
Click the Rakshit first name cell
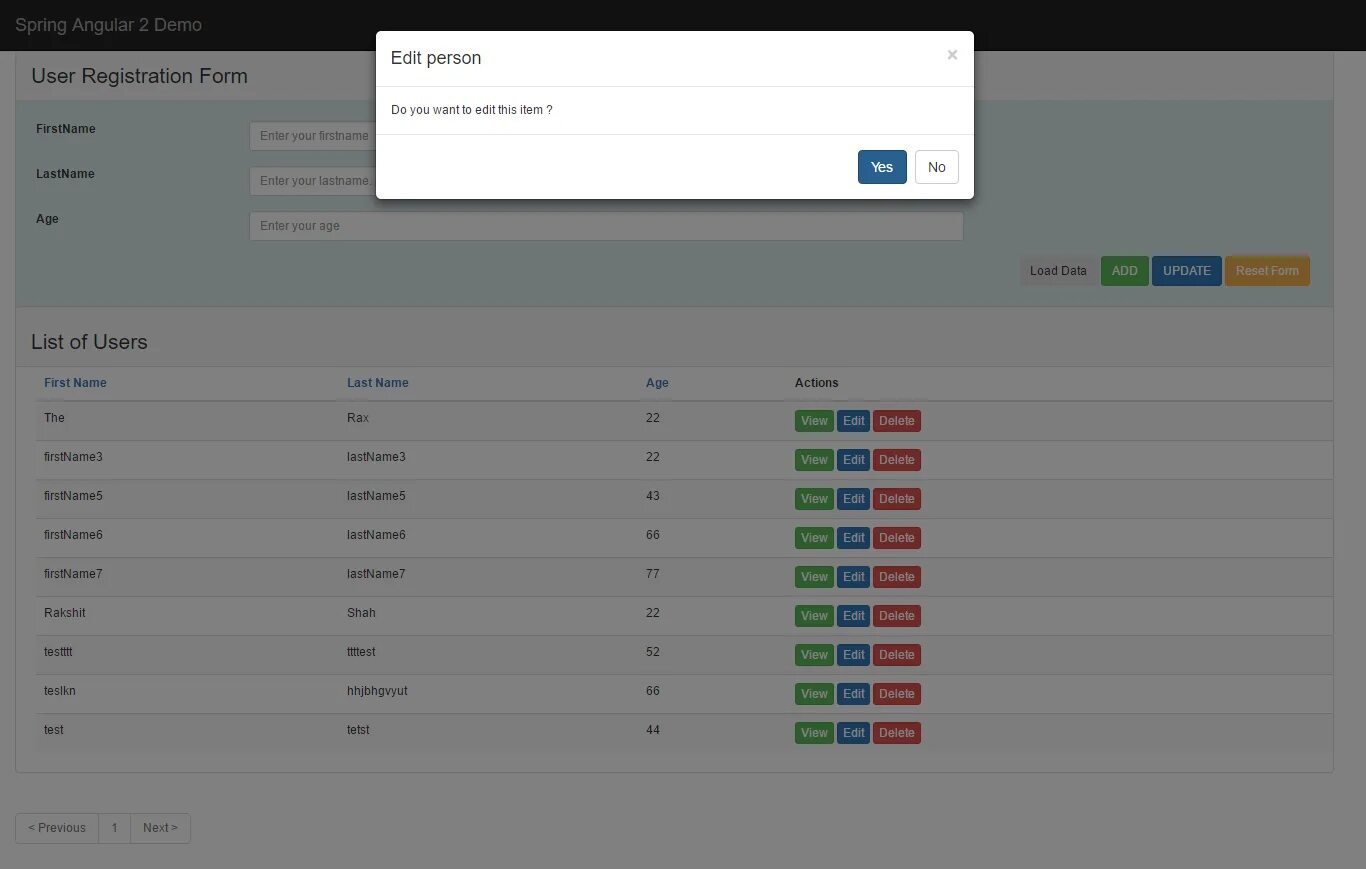pos(65,613)
